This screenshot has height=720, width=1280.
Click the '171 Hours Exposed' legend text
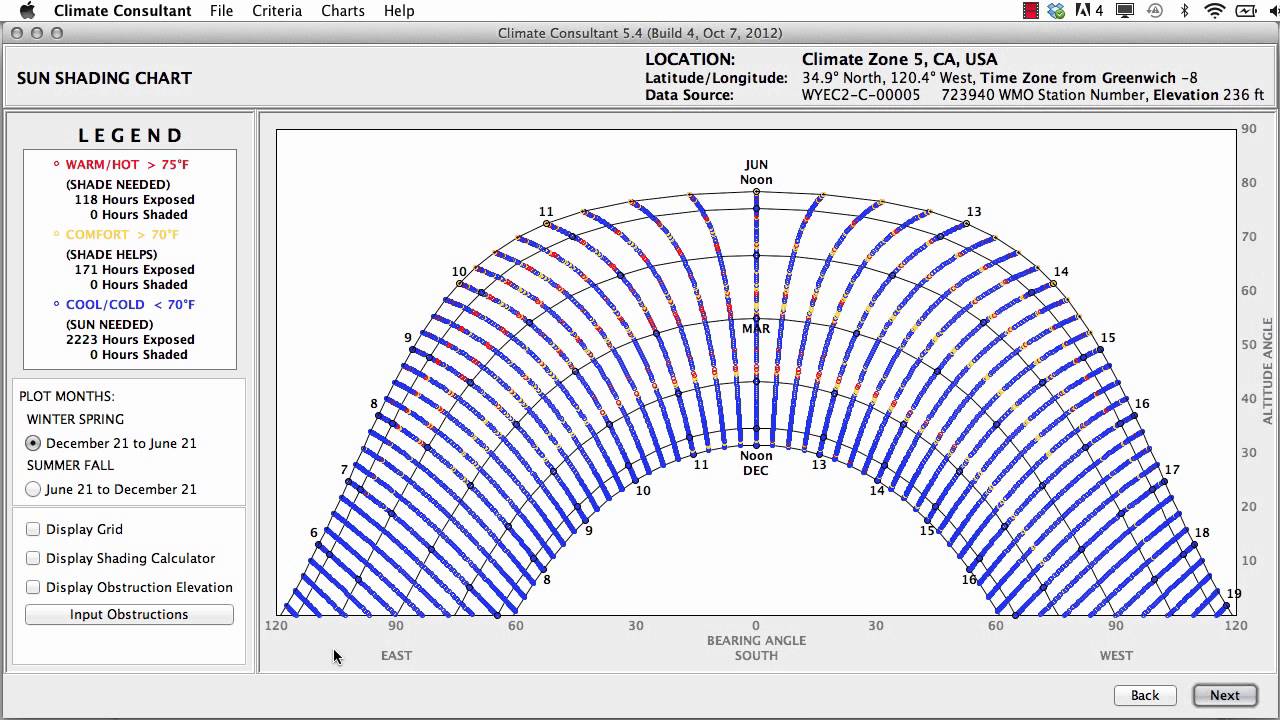134,269
